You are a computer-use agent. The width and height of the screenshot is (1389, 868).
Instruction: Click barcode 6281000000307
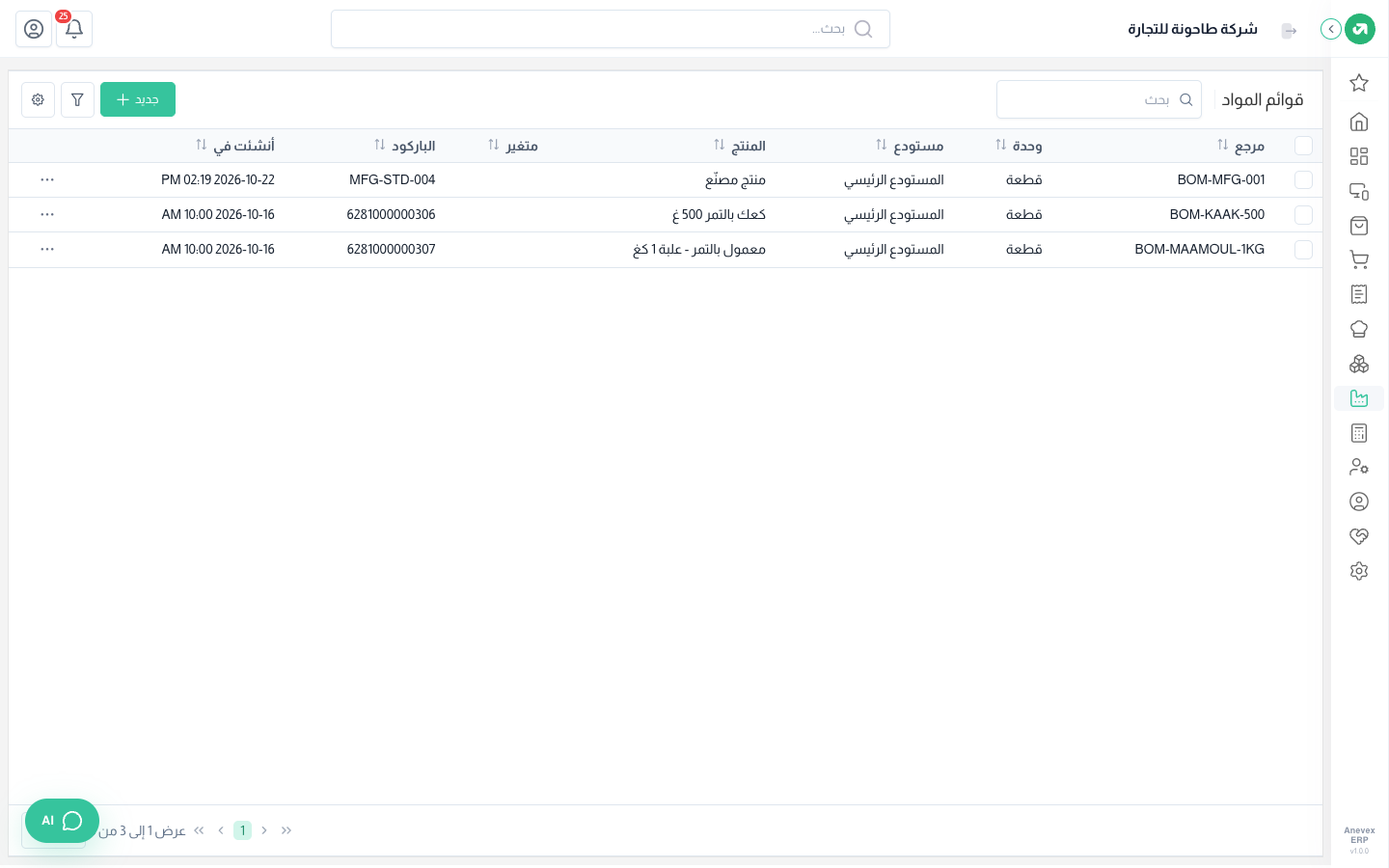point(391,249)
